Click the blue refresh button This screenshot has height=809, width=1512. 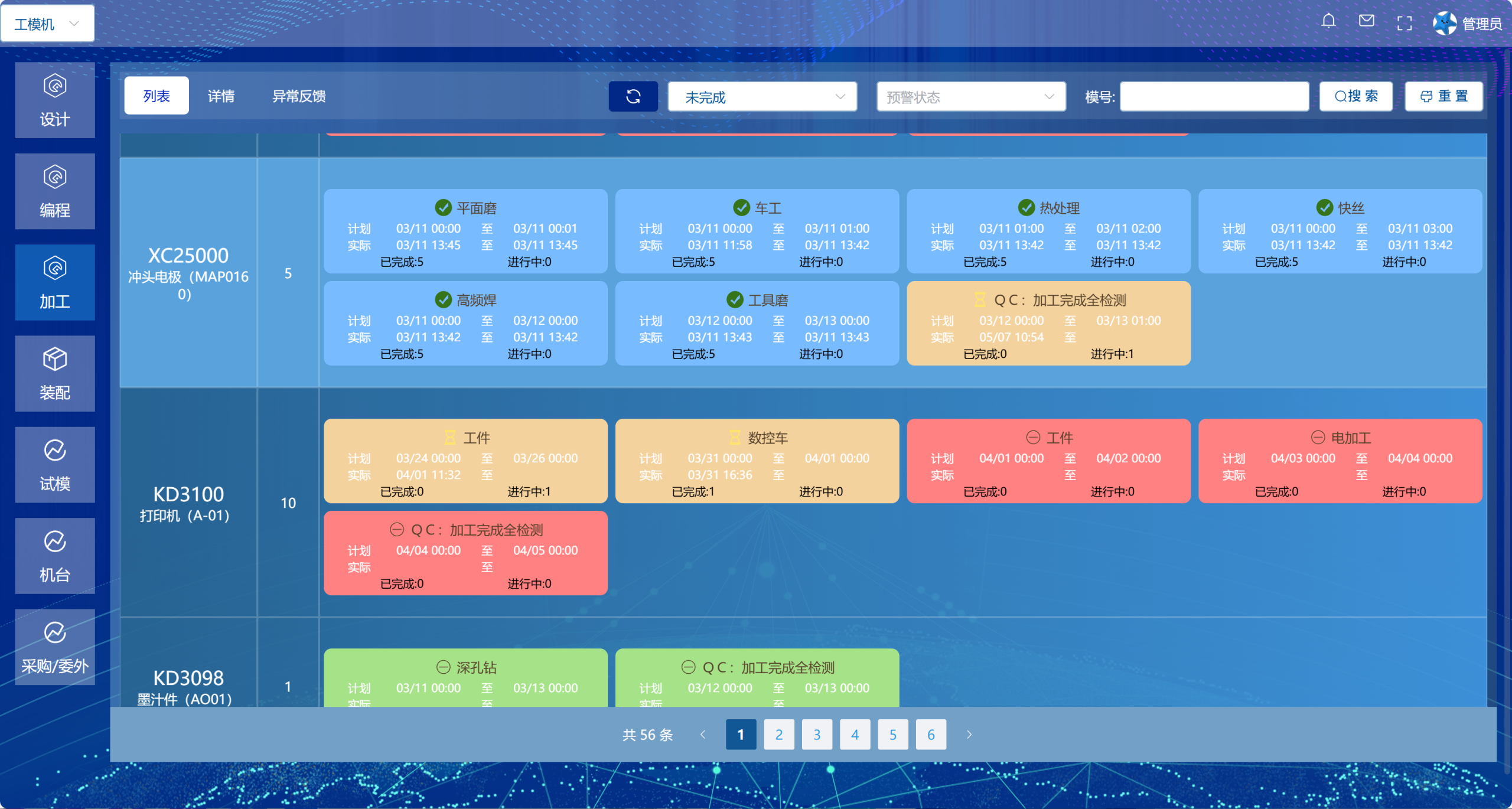point(633,96)
